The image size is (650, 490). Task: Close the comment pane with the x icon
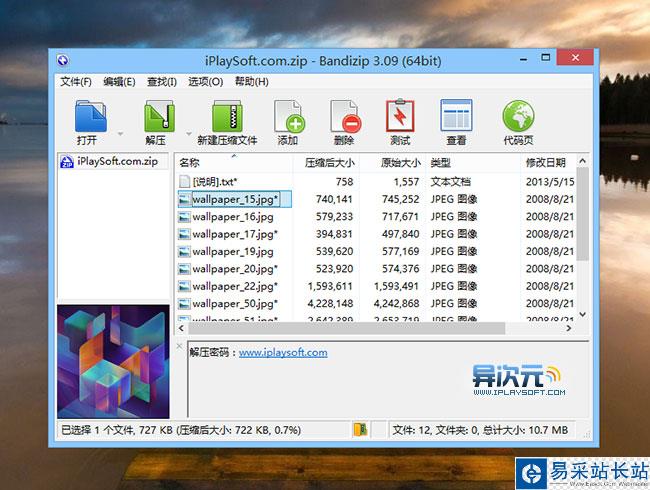[179, 346]
